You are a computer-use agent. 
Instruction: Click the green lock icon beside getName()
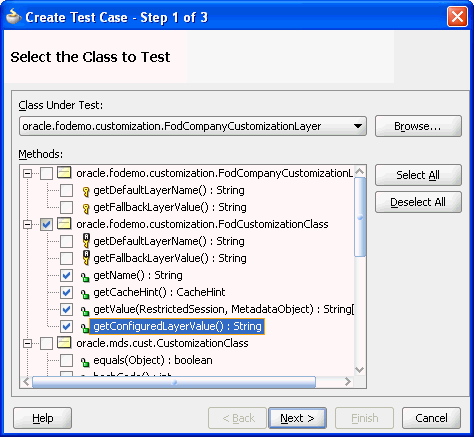point(85,276)
